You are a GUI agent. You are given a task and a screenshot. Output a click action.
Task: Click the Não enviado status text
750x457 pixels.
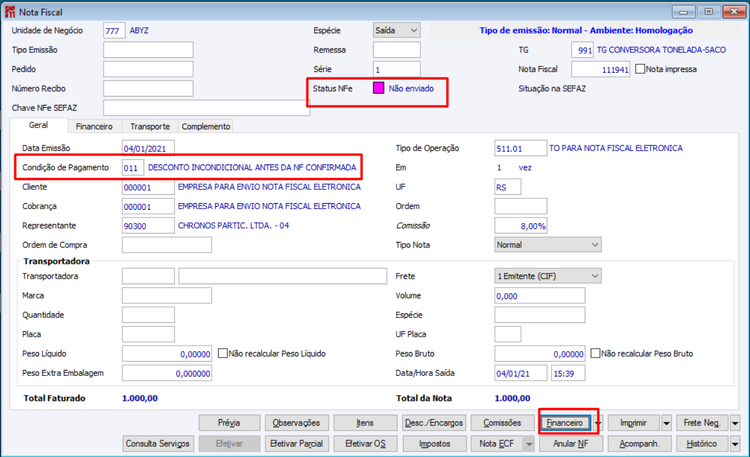(x=411, y=89)
